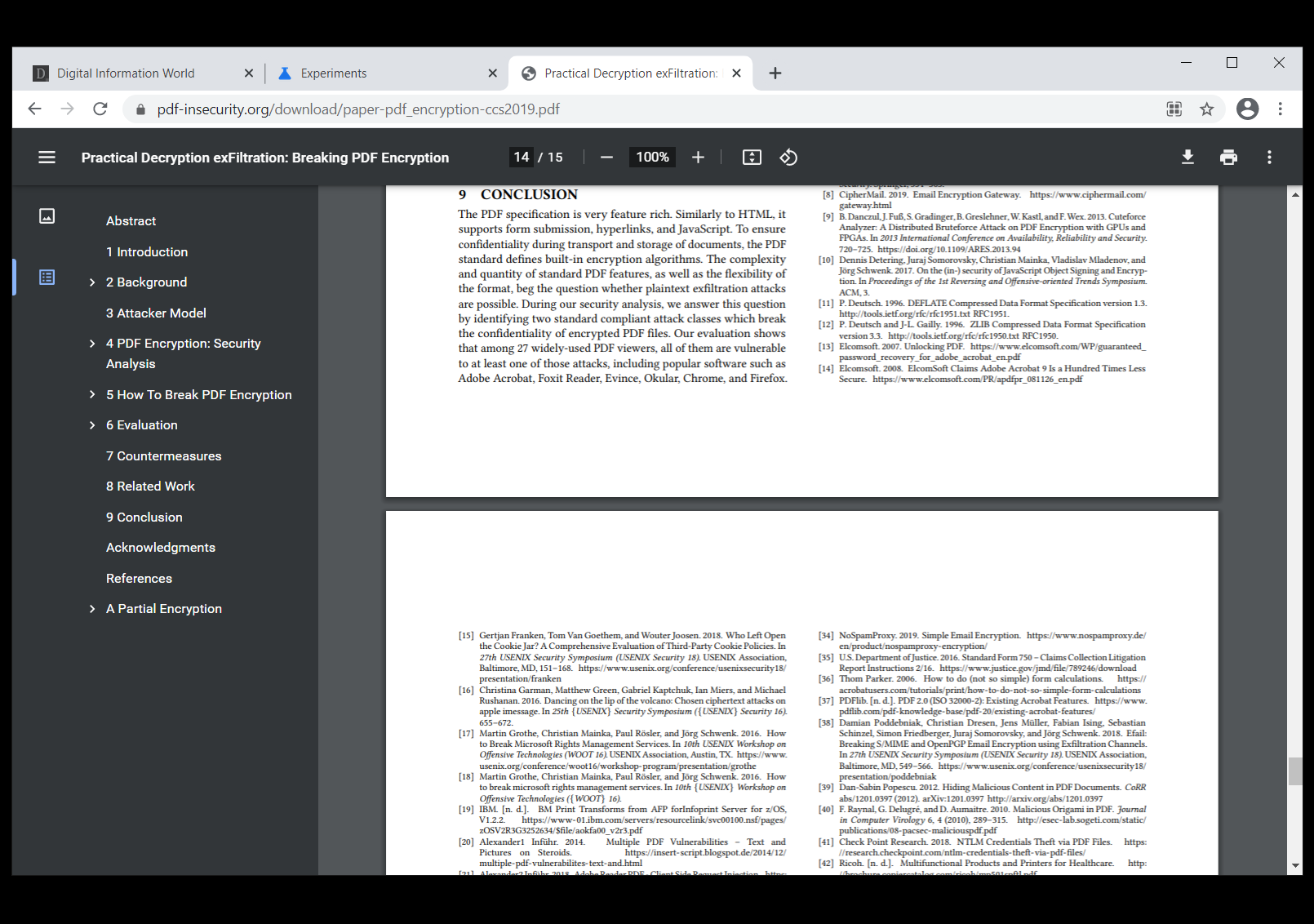This screenshot has width=1314, height=924.
Task: Reload the current page
Action: pos(100,109)
